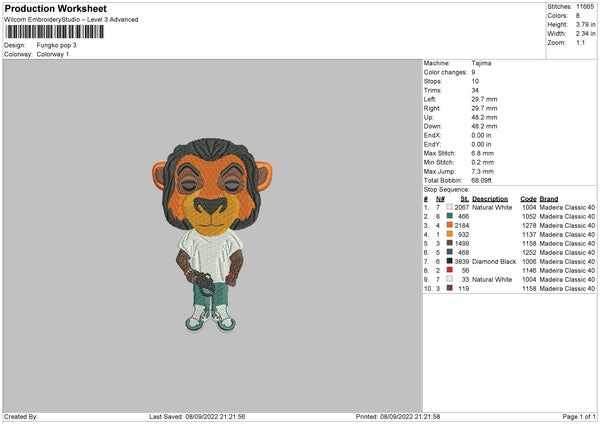Click stitch count 2184 in stop 3
This screenshot has width=600, height=424.
click(461, 225)
